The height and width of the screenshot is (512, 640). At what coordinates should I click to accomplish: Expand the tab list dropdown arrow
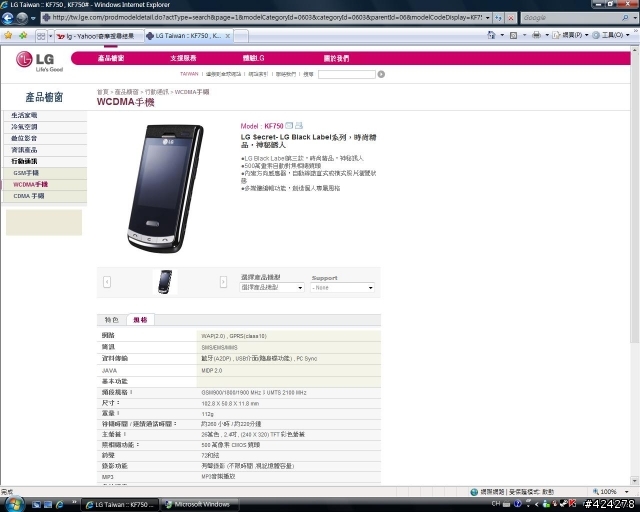[x=51, y=36]
